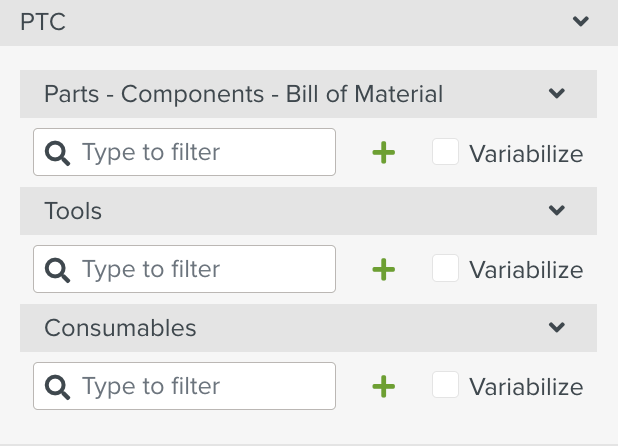Click the magnifier icon in the Consumables filter
Viewport: 618px width, 446px height.
[58, 386]
